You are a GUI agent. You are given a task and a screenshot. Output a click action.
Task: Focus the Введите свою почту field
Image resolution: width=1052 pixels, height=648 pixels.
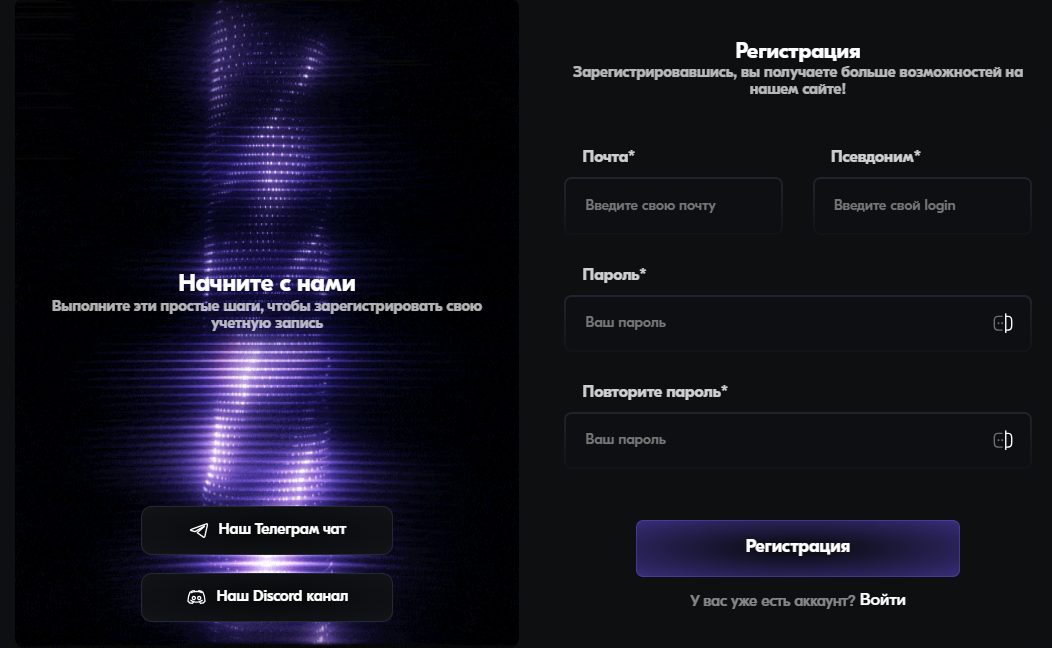[x=674, y=205]
